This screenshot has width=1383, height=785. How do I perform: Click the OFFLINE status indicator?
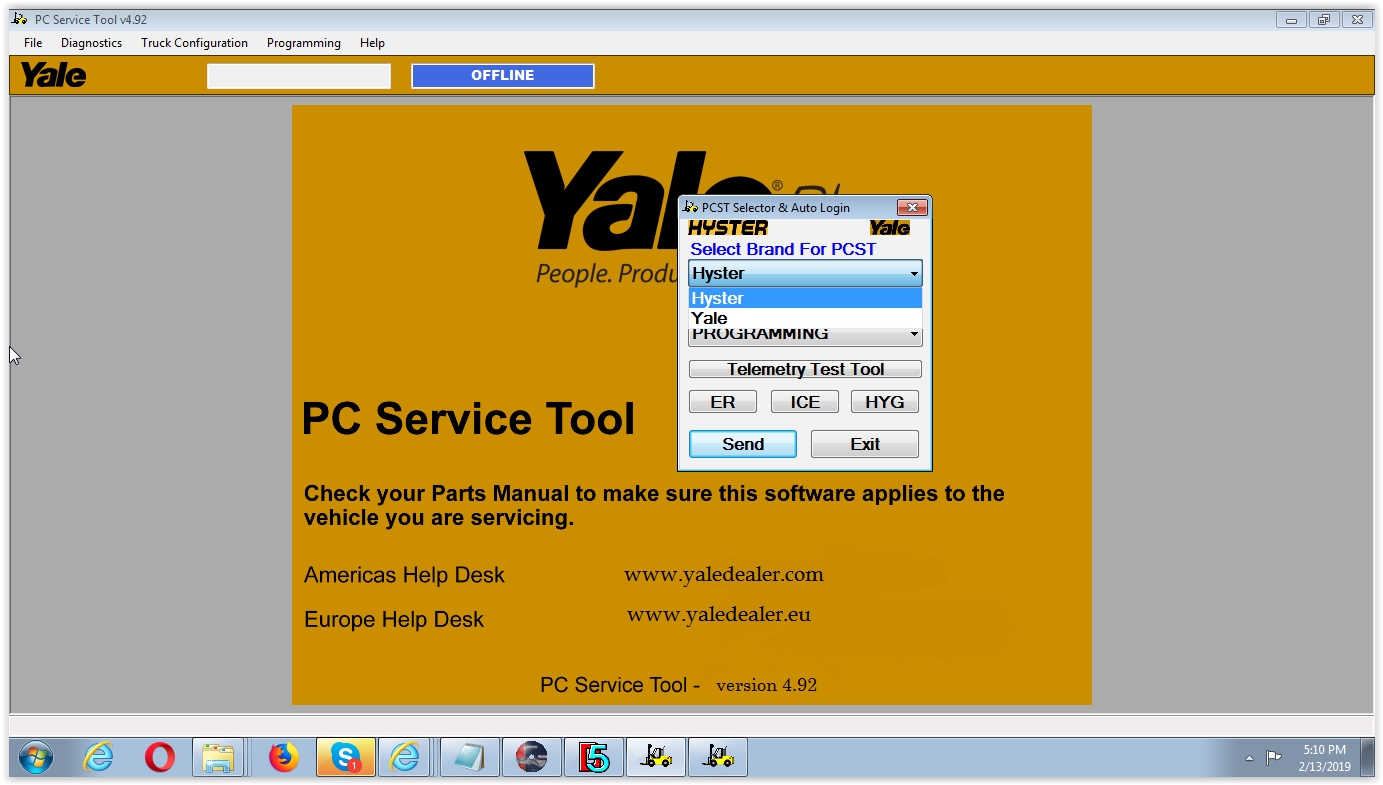pyautogui.click(x=503, y=76)
